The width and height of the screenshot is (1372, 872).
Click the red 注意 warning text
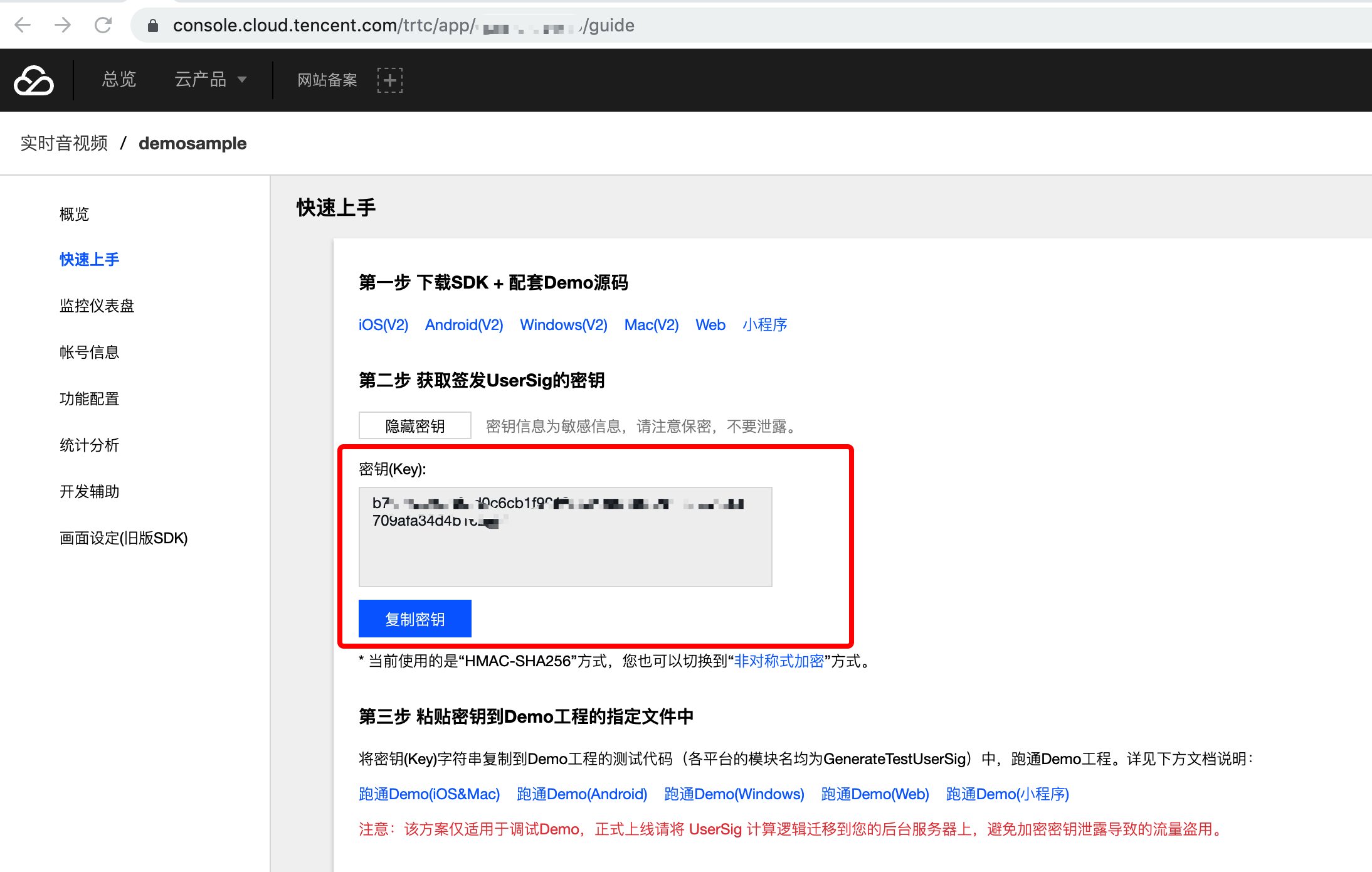click(x=792, y=829)
